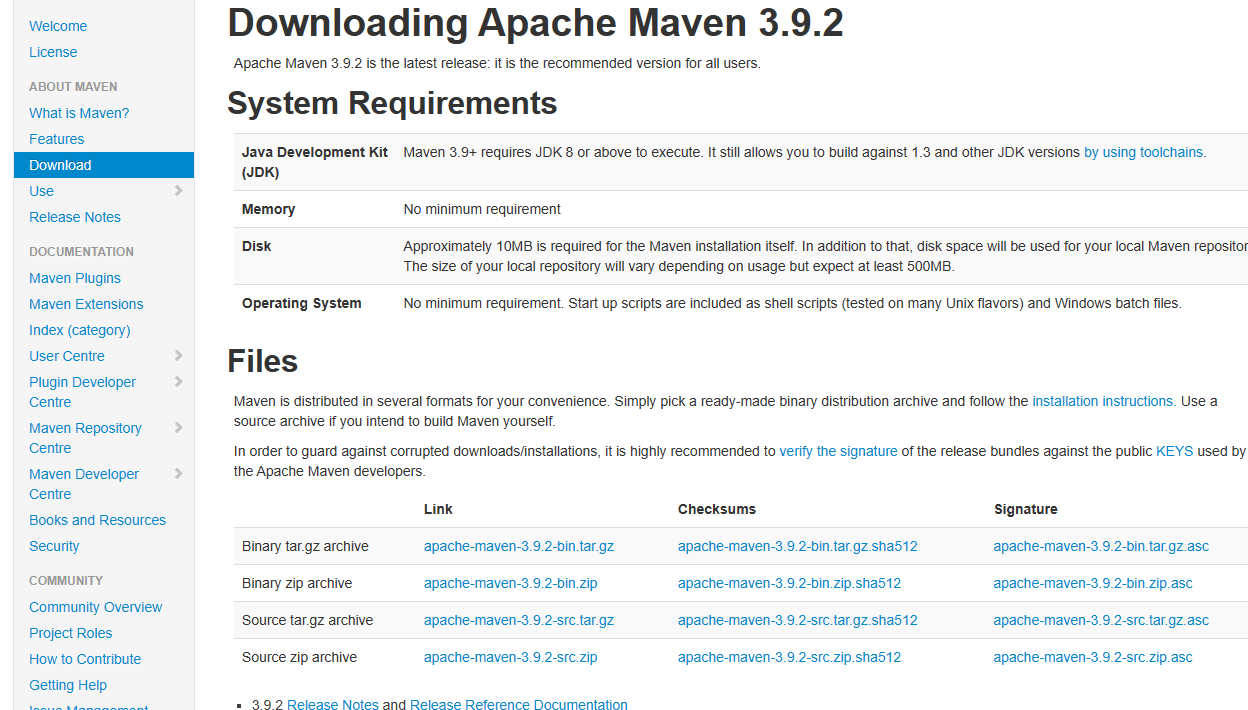Open Index (category) sidebar link
This screenshot has width=1248, height=710.
point(80,330)
